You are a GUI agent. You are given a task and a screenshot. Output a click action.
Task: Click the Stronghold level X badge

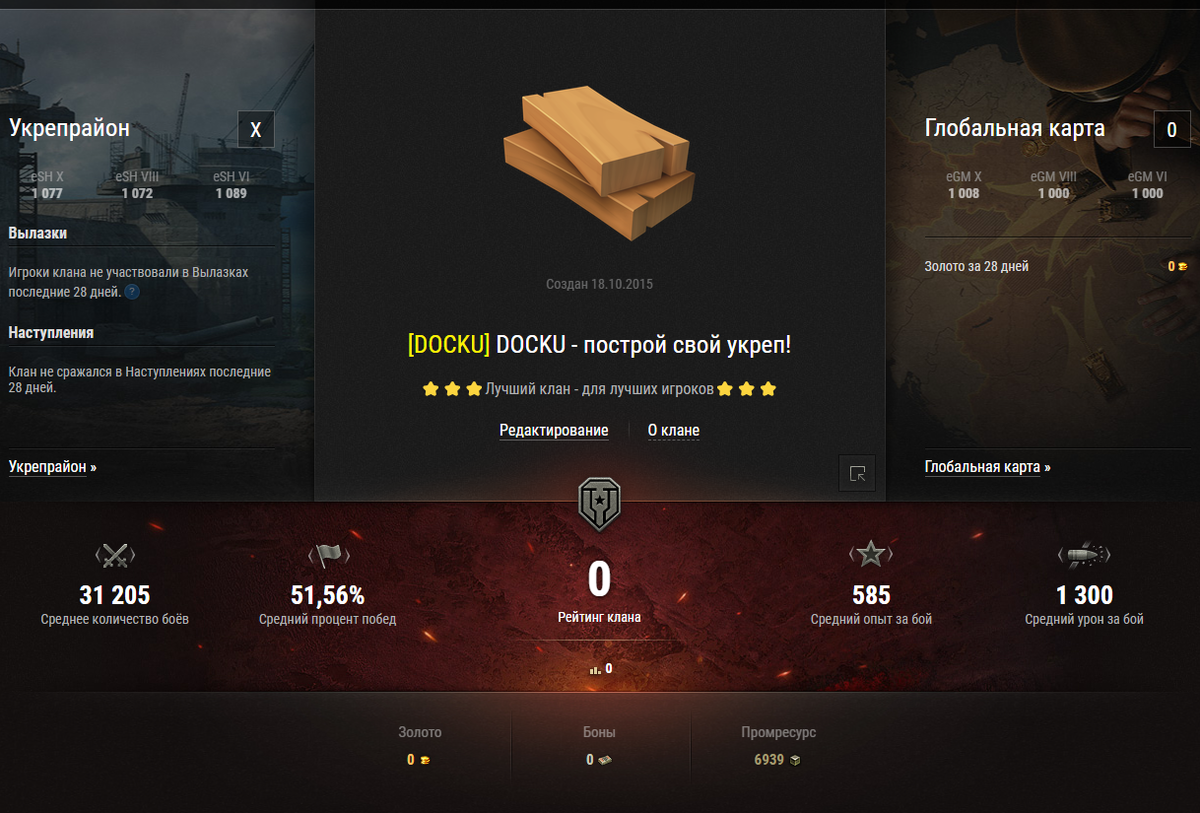pos(256,130)
